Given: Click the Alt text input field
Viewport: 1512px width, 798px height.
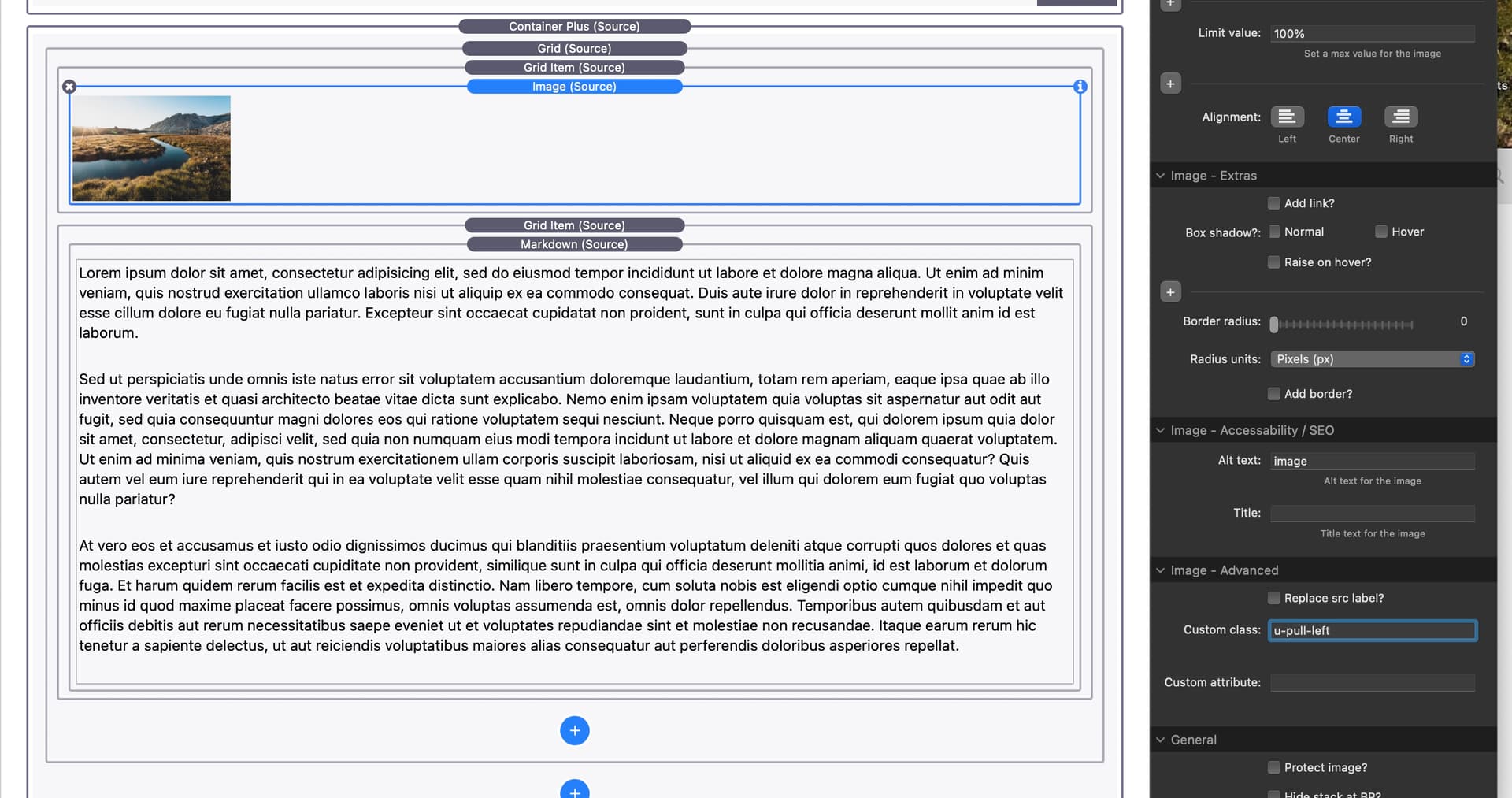Looking at the screenshot, I should 1372,461.
